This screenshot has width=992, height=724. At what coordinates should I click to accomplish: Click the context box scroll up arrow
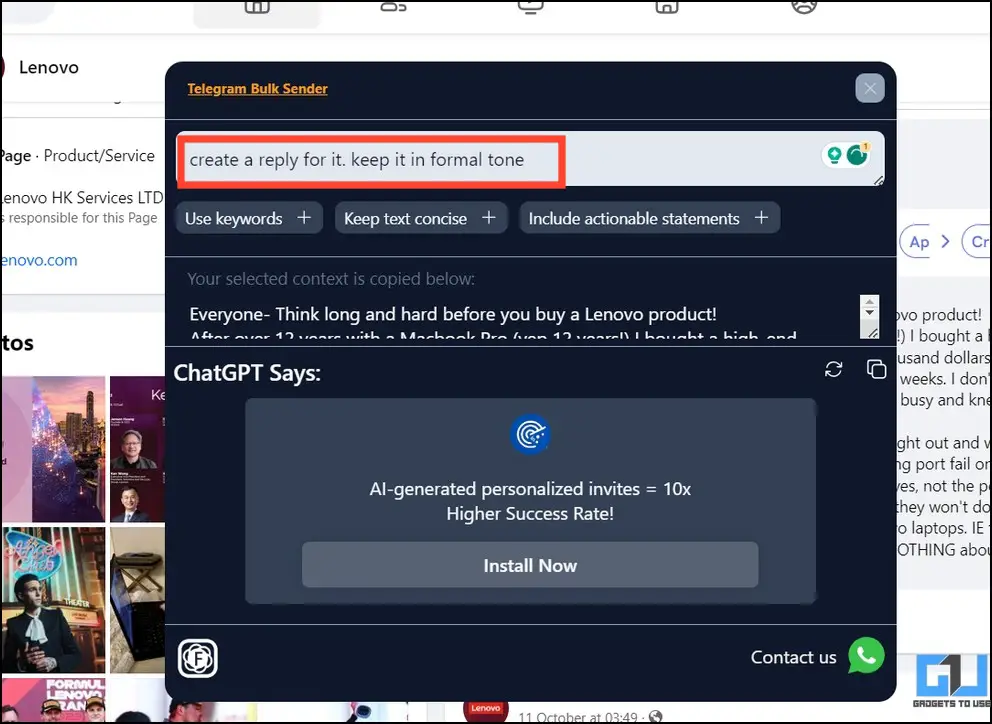[869, 302]
